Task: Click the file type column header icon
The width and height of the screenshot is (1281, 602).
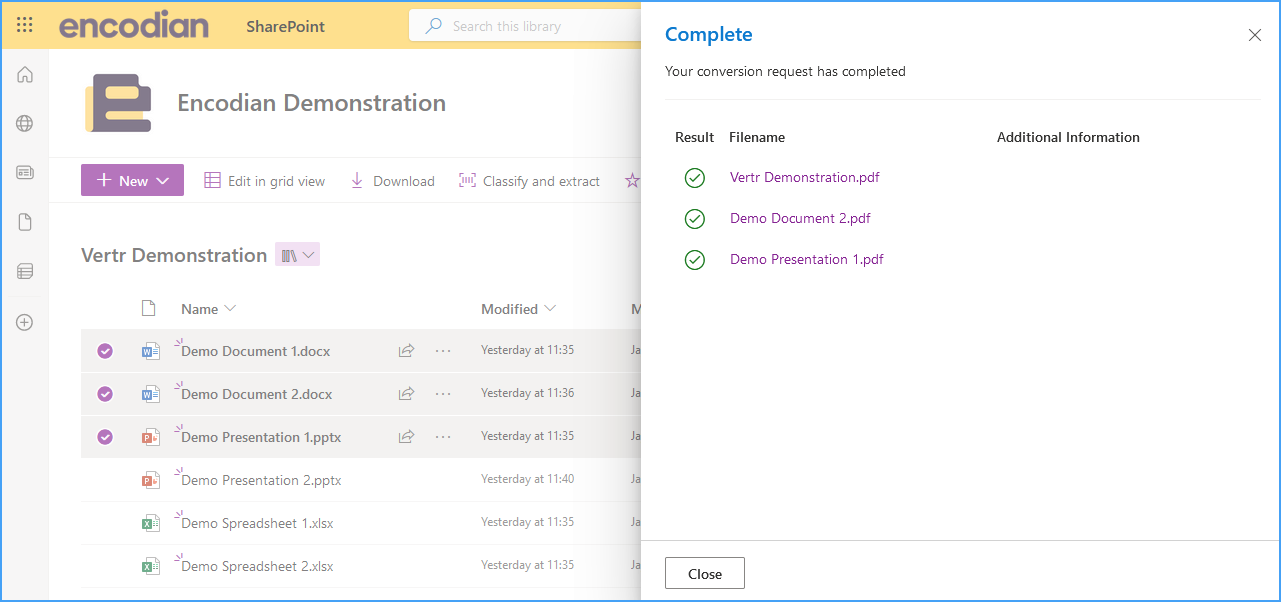Action: point(149,308)
